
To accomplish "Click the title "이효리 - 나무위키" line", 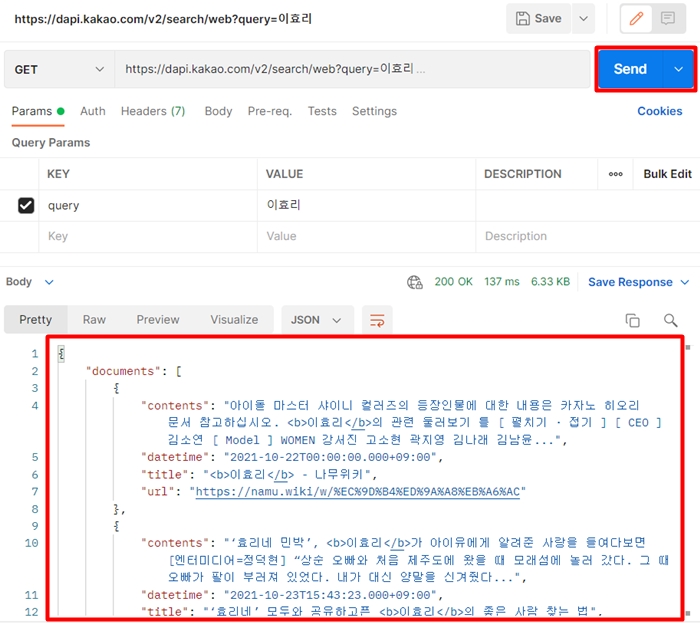I will pos(258,474).
